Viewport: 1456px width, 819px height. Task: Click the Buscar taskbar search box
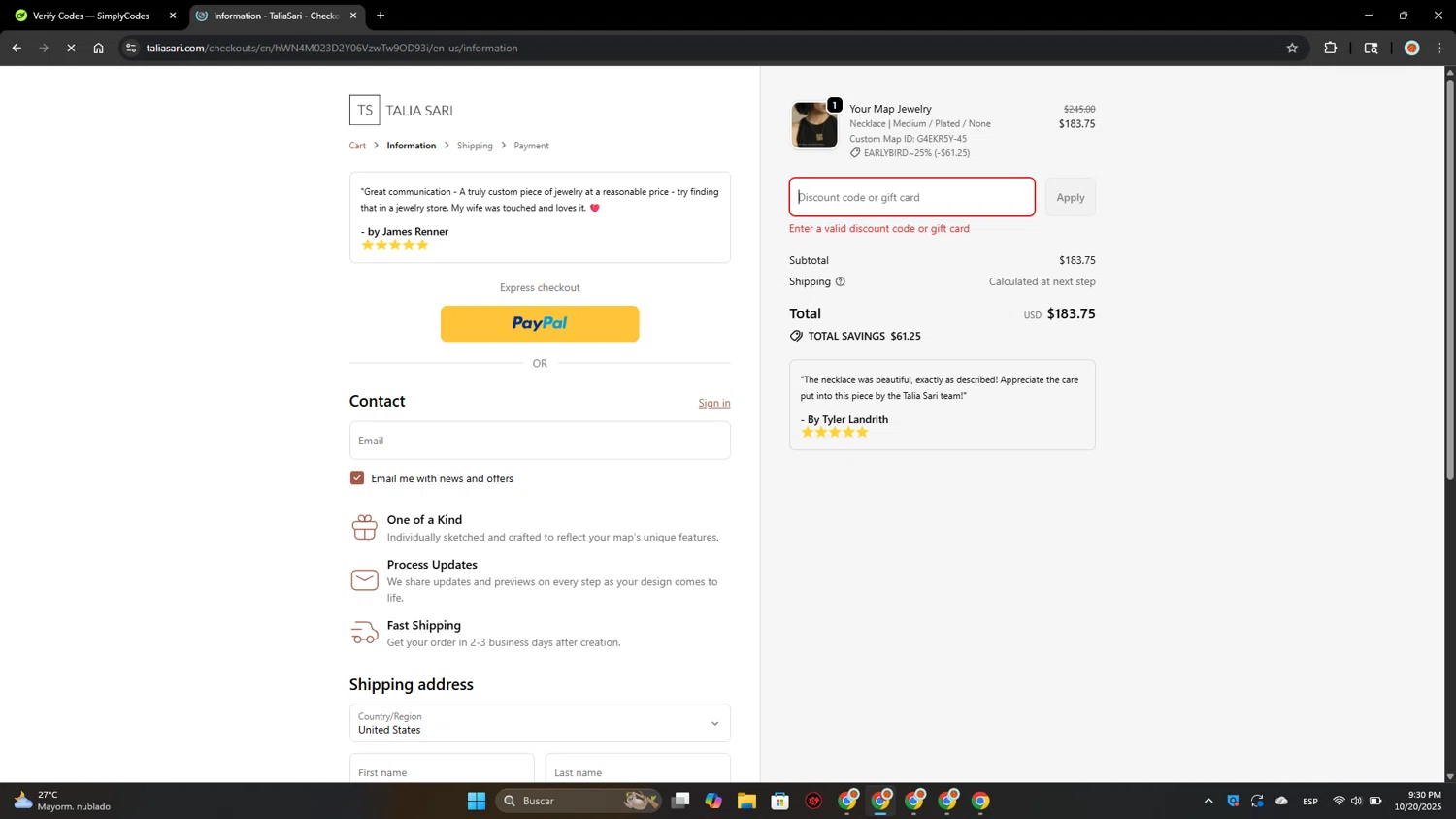(x=579, y=801)
